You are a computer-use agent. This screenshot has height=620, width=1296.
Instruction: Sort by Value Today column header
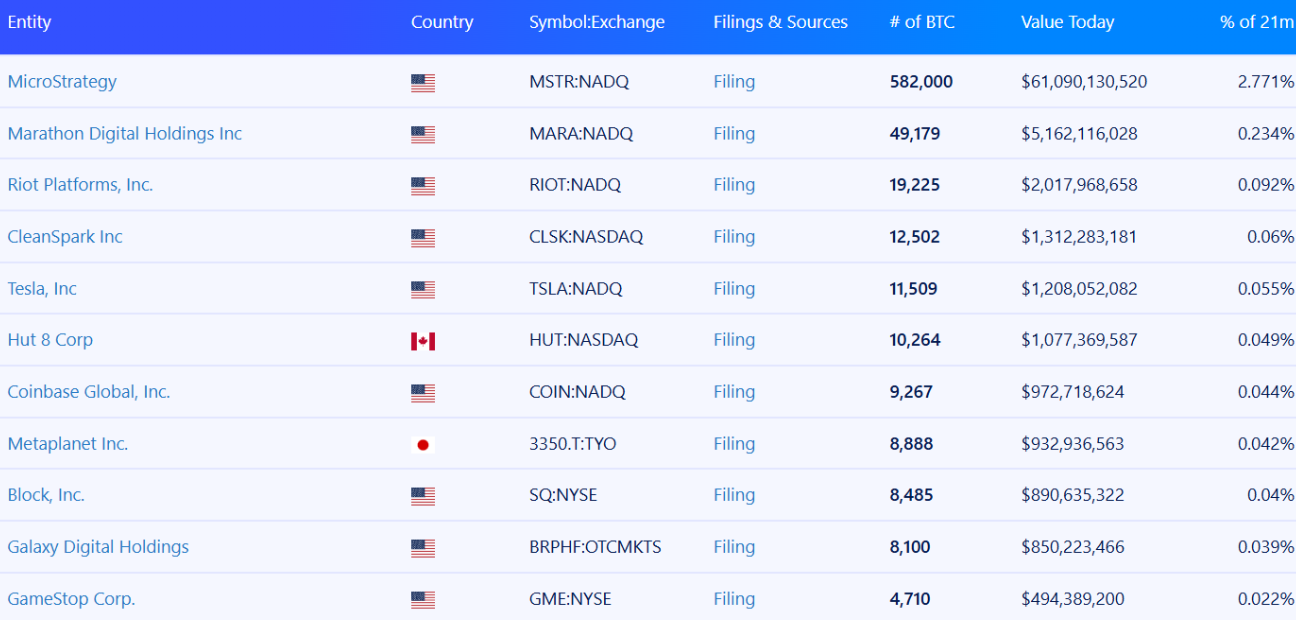coord(1067,22)
